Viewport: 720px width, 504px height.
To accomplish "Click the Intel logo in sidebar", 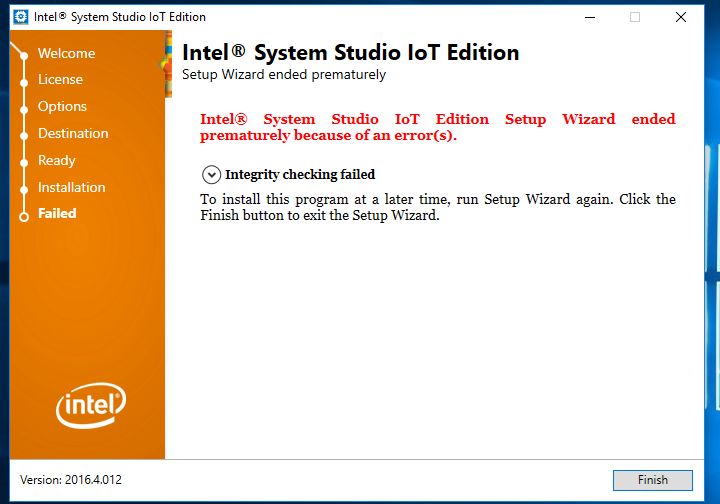I will [x=91, y=405].
